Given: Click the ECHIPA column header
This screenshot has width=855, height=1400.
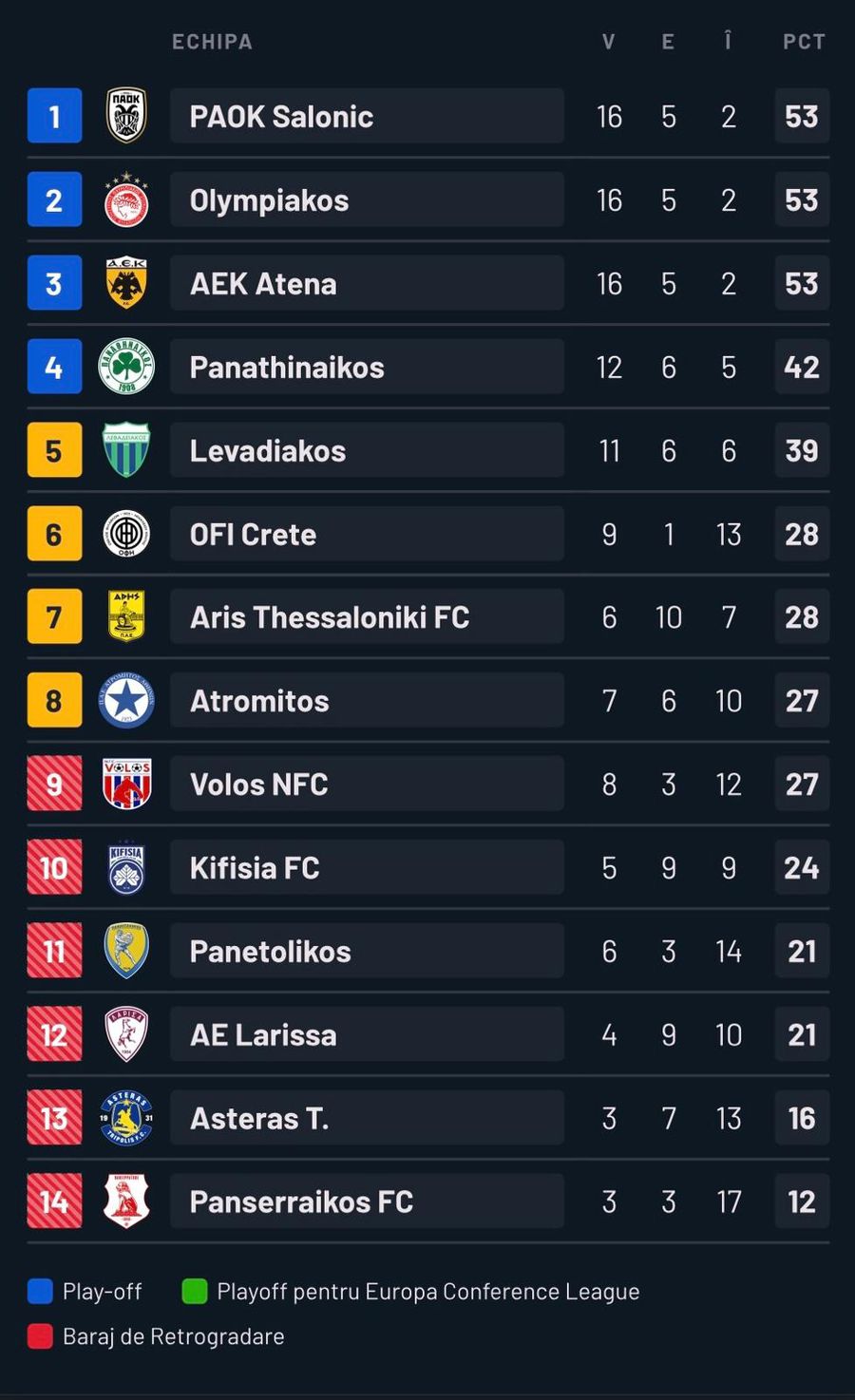Looking at the screenshot, I should point(212,42).
